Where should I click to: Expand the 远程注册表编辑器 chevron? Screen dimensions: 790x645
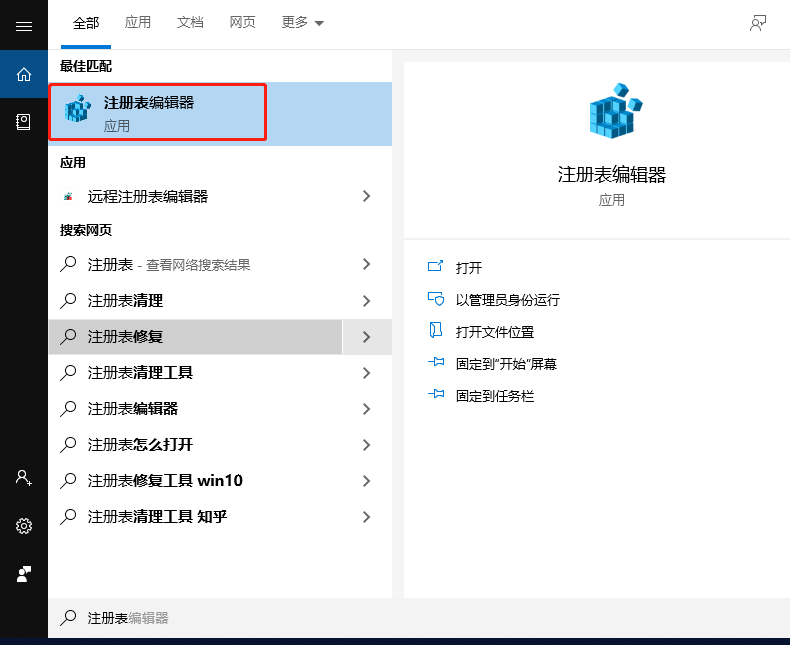point(367,196)
